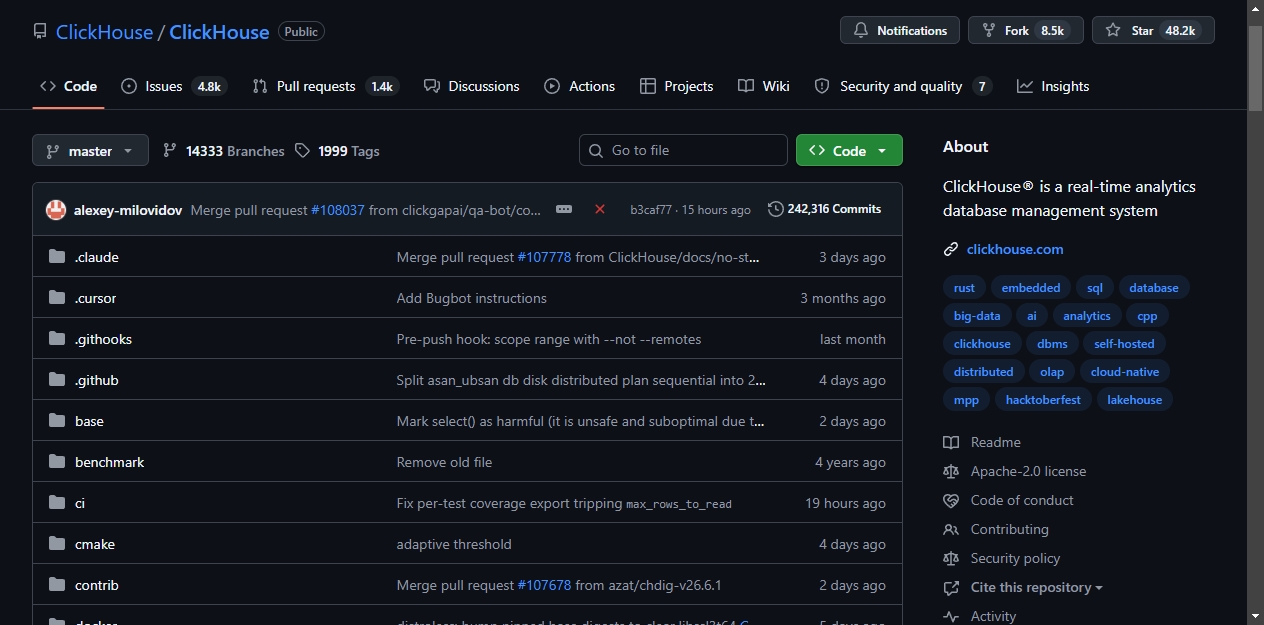Viewport: 1264px width, 625px height.
Task: Expand commit message ellipsis button
Action: click(564, 209)
